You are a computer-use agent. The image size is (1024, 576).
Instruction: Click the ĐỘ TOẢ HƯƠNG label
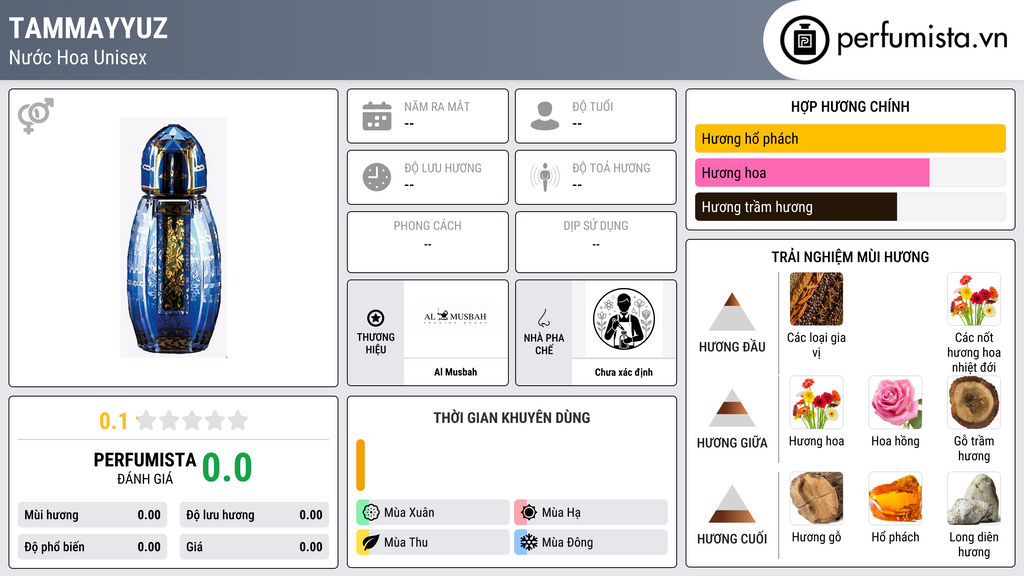click(611, 168)
